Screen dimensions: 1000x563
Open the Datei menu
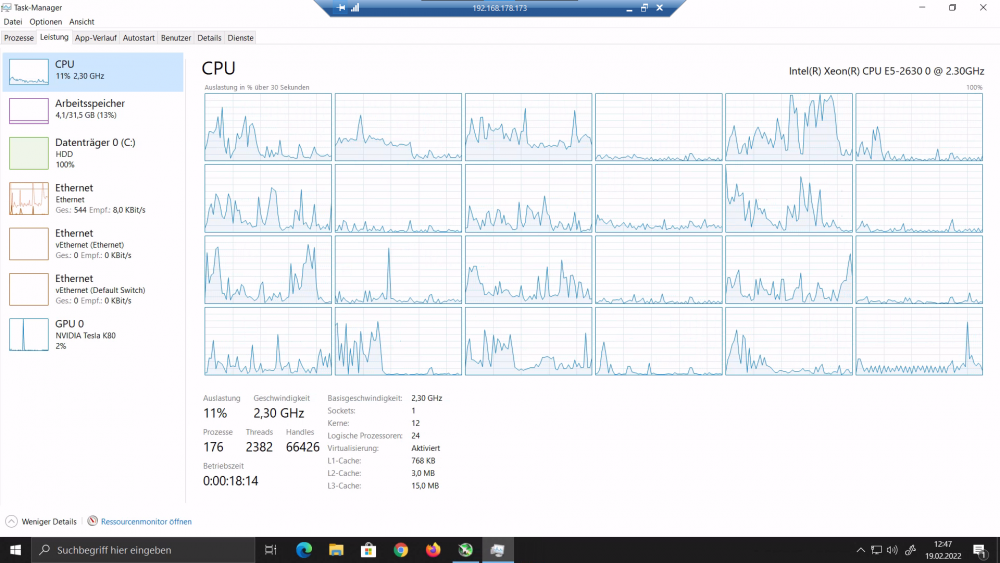pyautogui.click(x=13, y=22)
